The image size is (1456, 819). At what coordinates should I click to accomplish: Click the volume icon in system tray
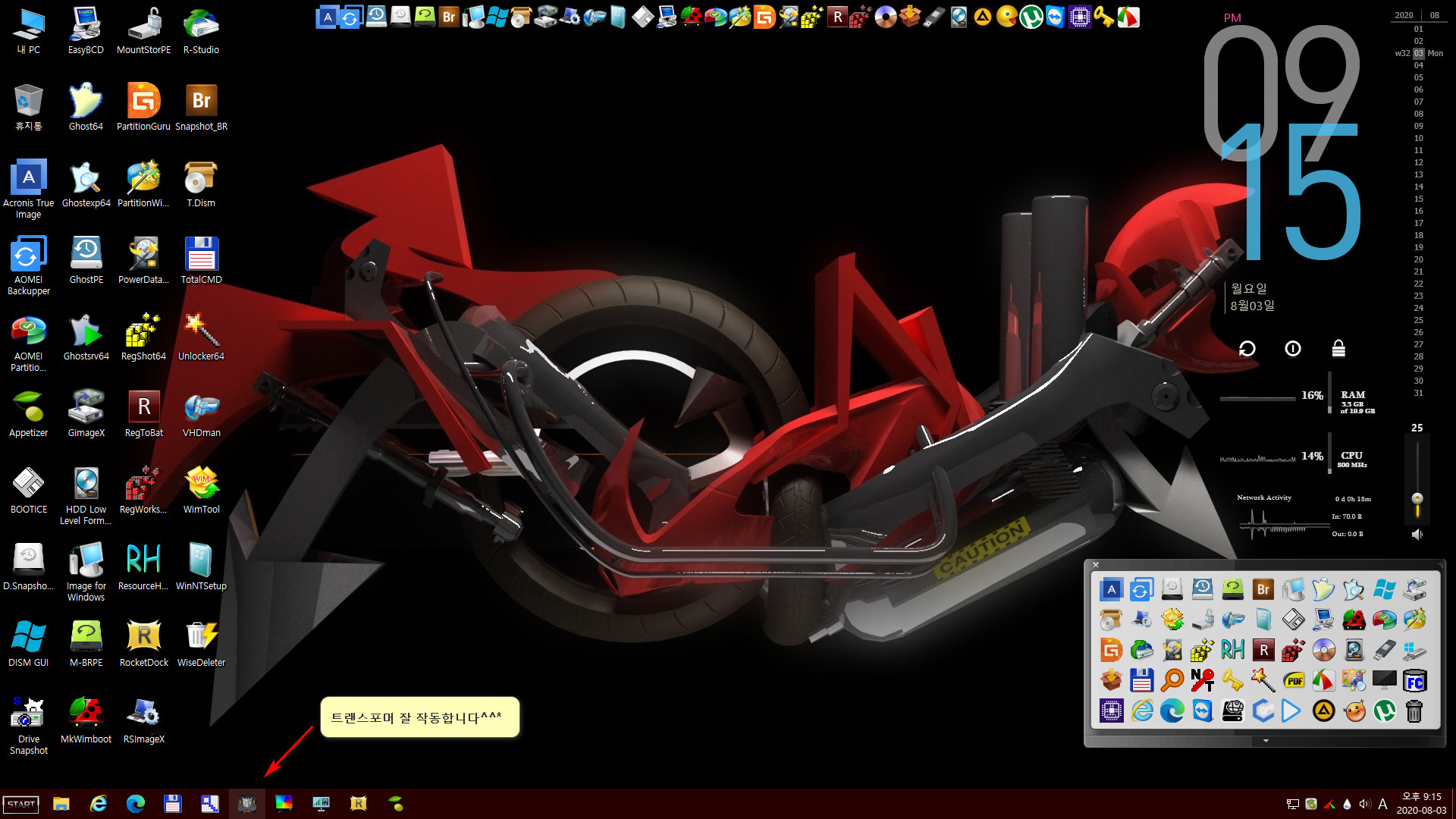[x=1364, y=804]
